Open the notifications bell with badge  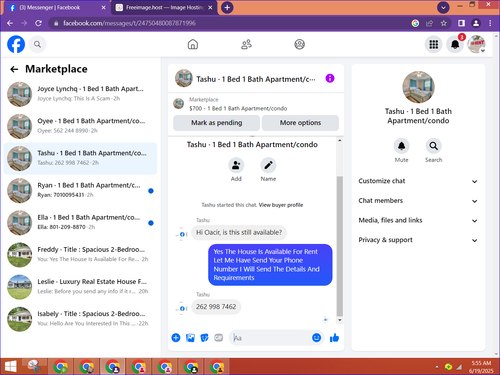[x=455, y=44]
